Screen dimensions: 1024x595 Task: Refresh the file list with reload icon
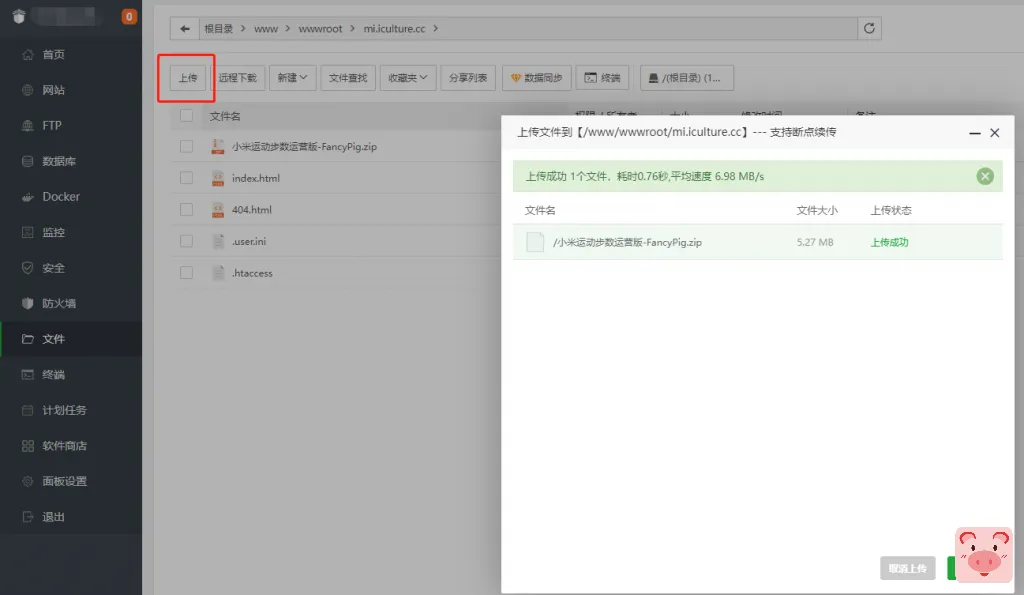coord(869,28)
